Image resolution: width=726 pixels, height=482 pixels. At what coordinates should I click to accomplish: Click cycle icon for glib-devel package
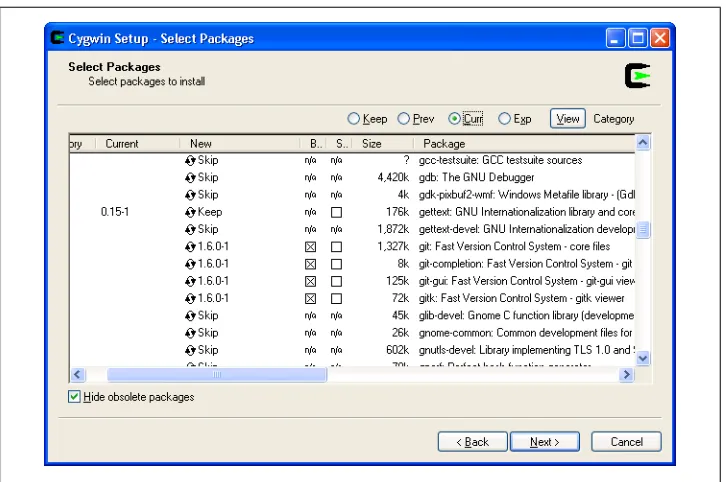click(x=190, y=316)
